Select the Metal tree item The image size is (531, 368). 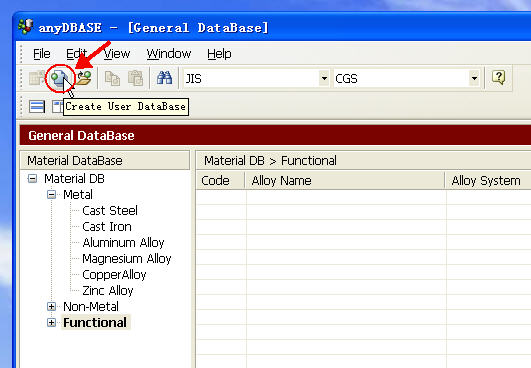pos(78,194)
